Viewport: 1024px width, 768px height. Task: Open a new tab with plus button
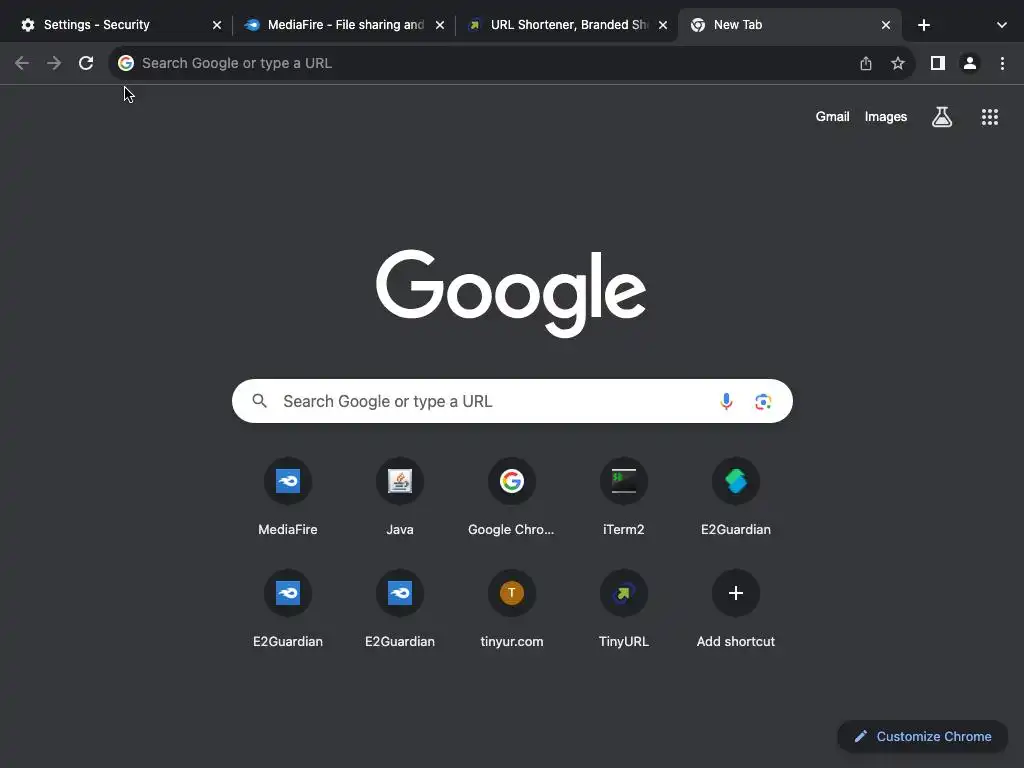pos(923,25)
